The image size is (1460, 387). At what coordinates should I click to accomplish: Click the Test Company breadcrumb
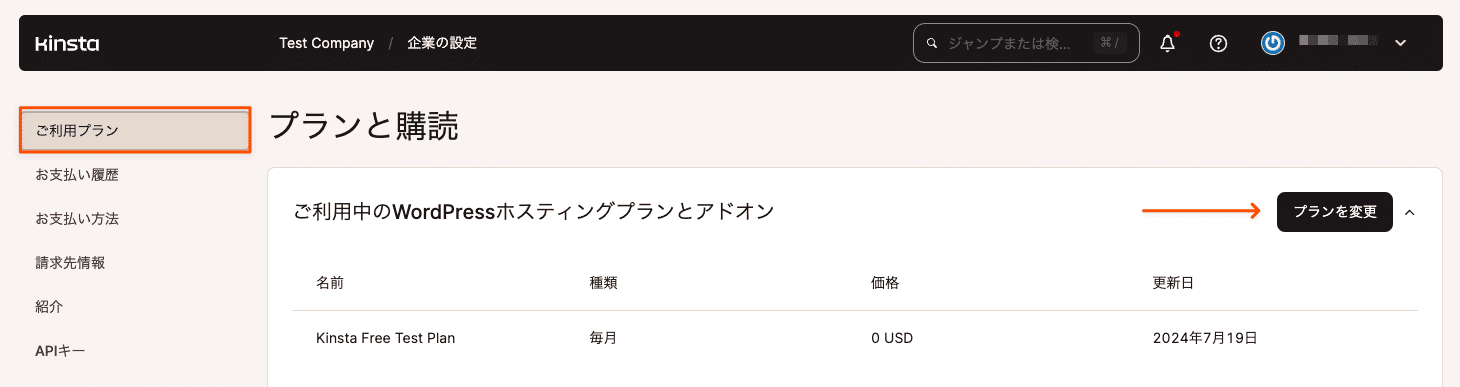327,43
